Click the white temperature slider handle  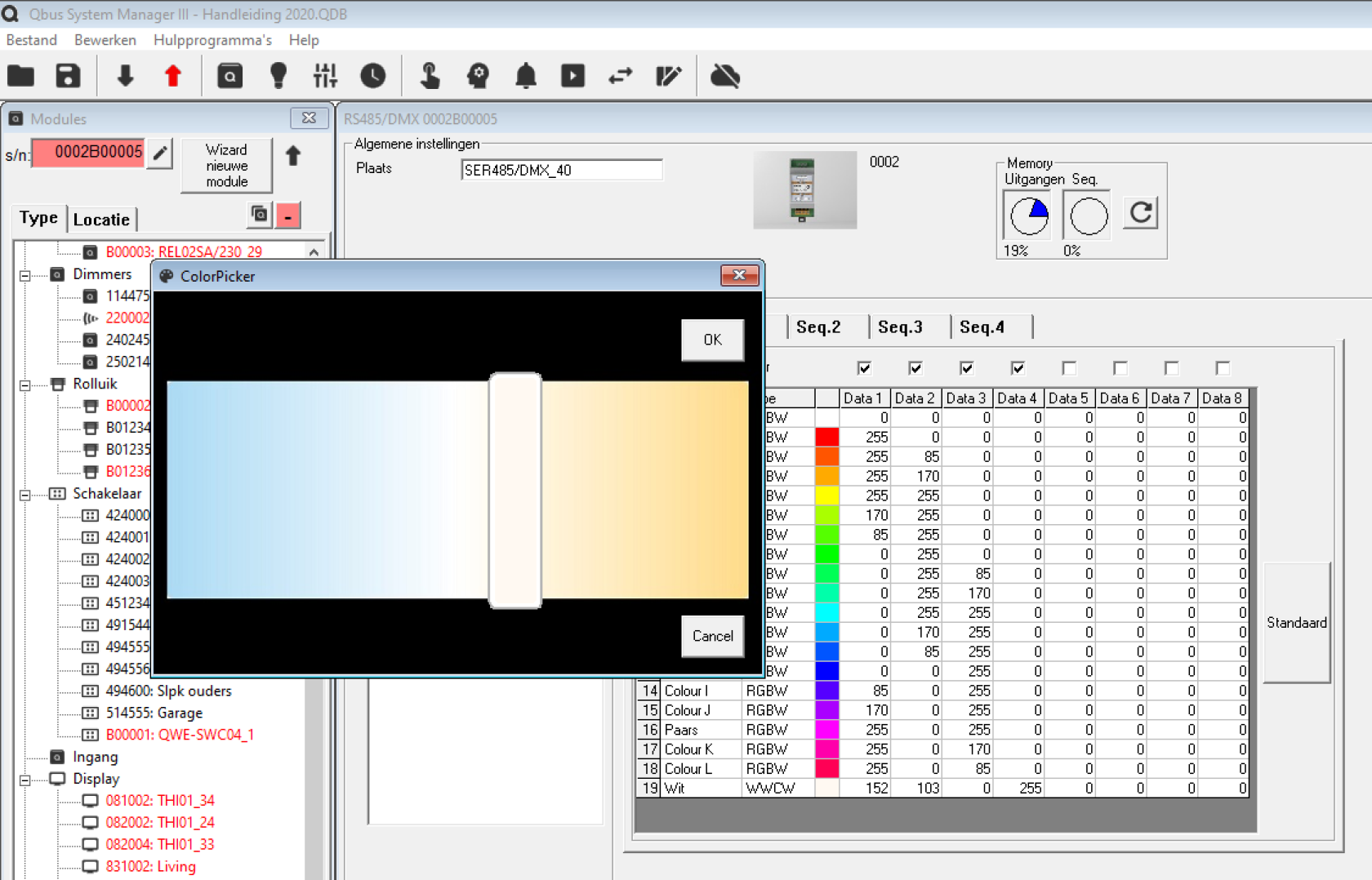click(x=515, y=491)
